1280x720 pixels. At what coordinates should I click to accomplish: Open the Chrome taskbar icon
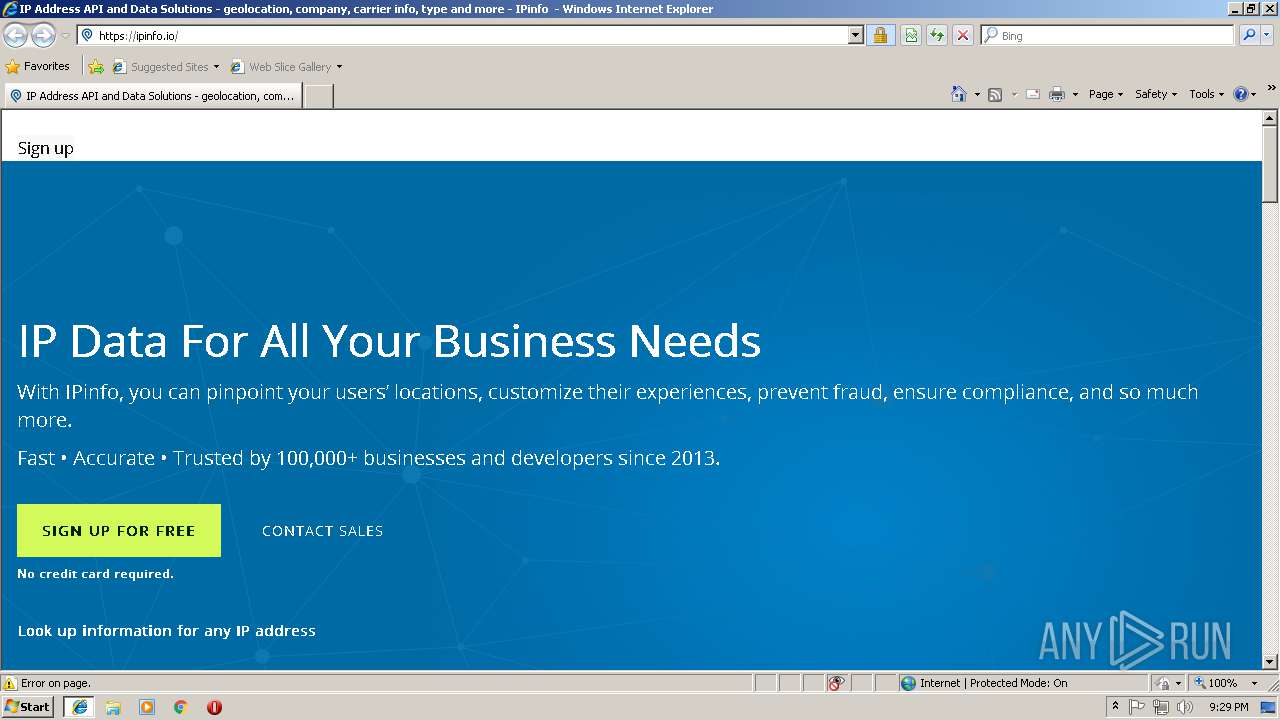coord(181,707)
